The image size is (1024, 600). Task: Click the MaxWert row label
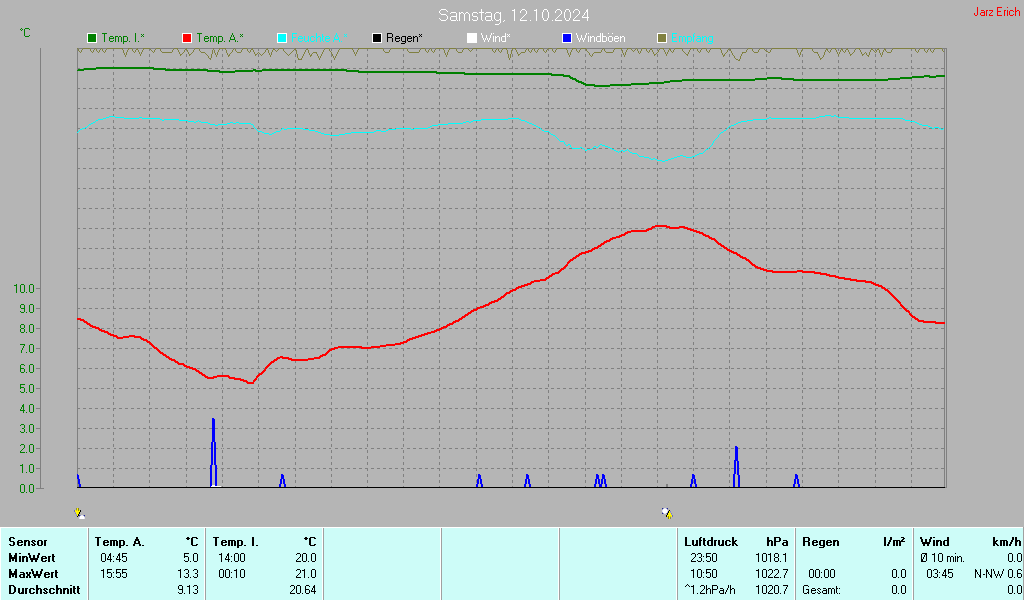click(x=33, y=574)
